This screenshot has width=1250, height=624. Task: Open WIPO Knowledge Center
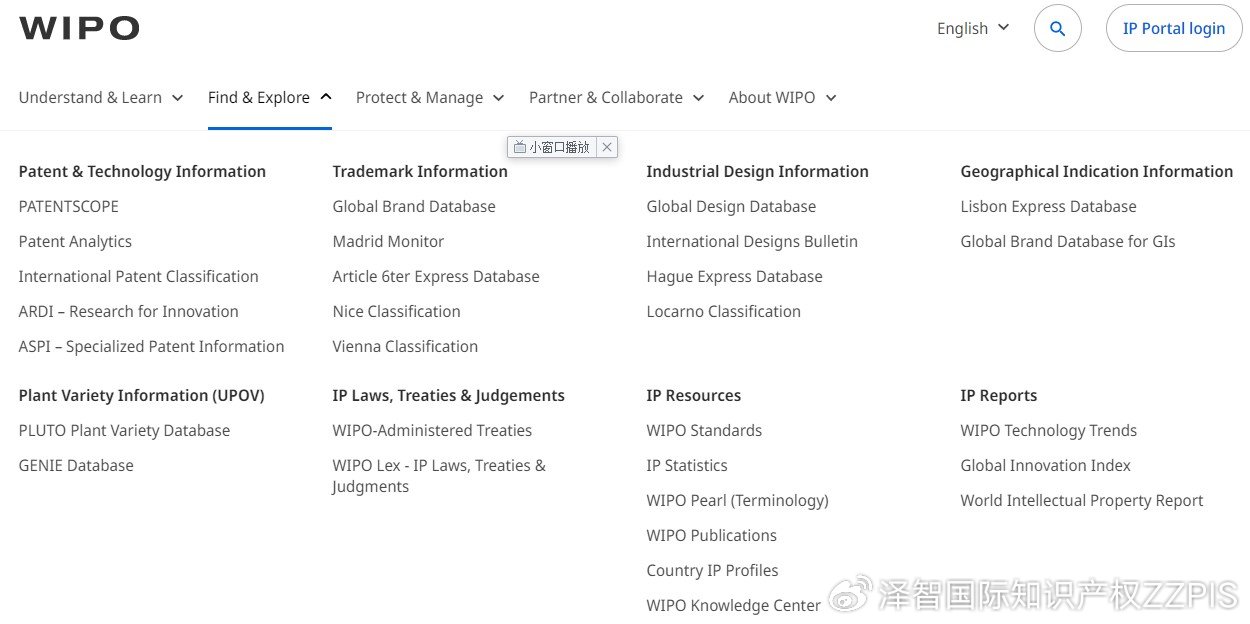click(734, 605)
